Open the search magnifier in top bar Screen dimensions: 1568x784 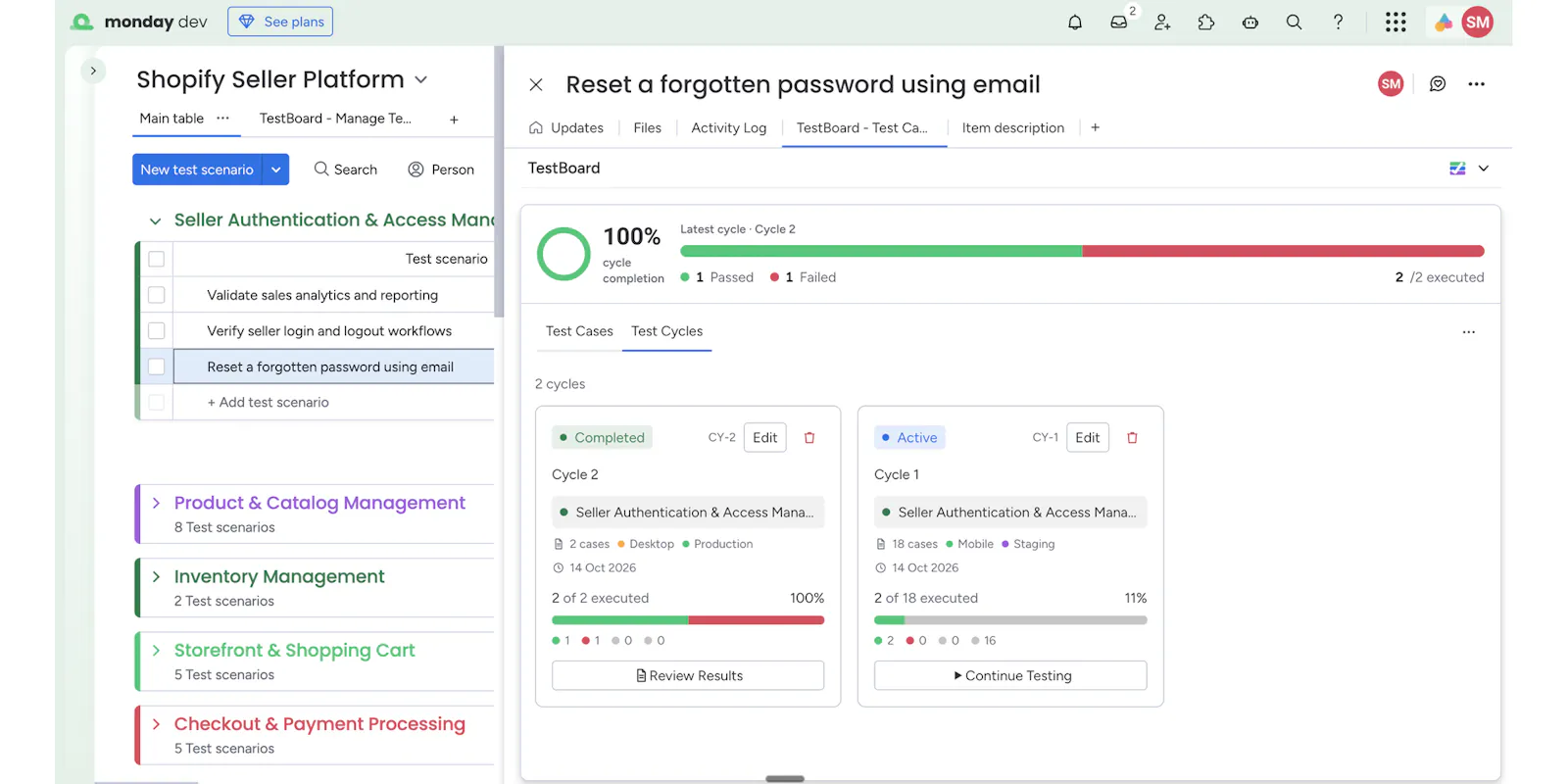coord(1294,22)
